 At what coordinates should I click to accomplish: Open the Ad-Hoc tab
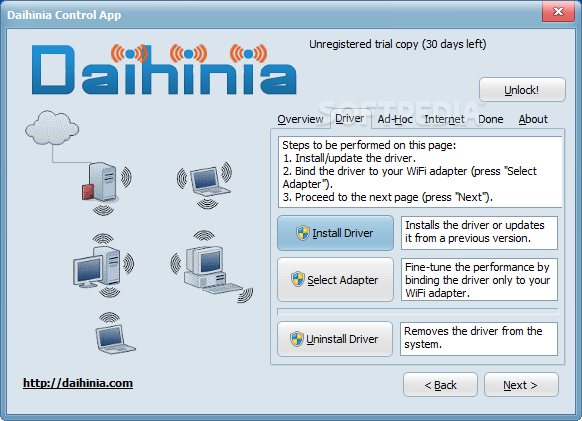click(x=395, y=119)
